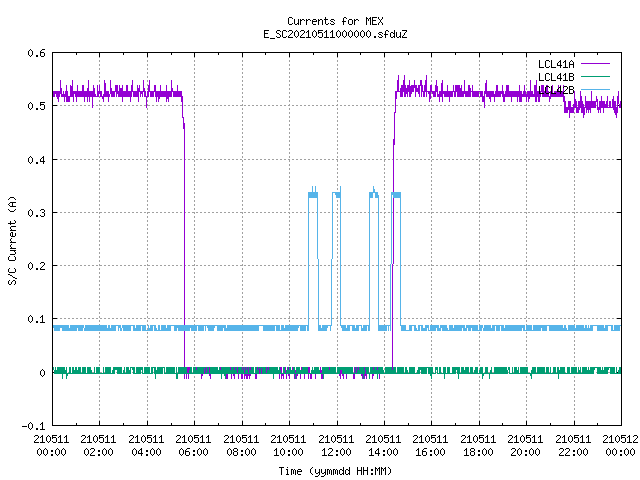640x480 pixels.
Task: Click the 0.2 y-axis tick value
Action: tap(36, 266)
